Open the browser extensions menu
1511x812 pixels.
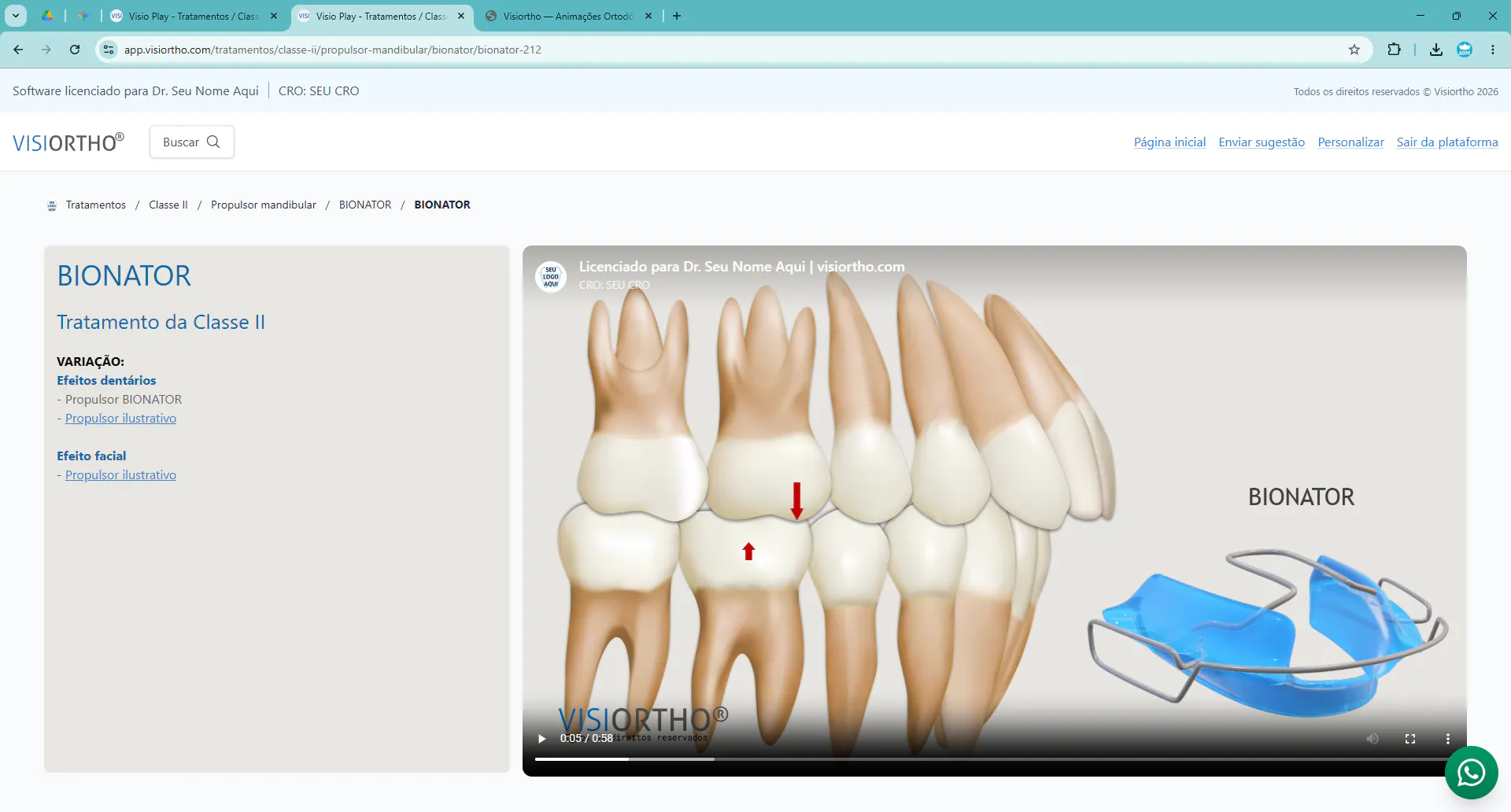tap(1394, 50)
